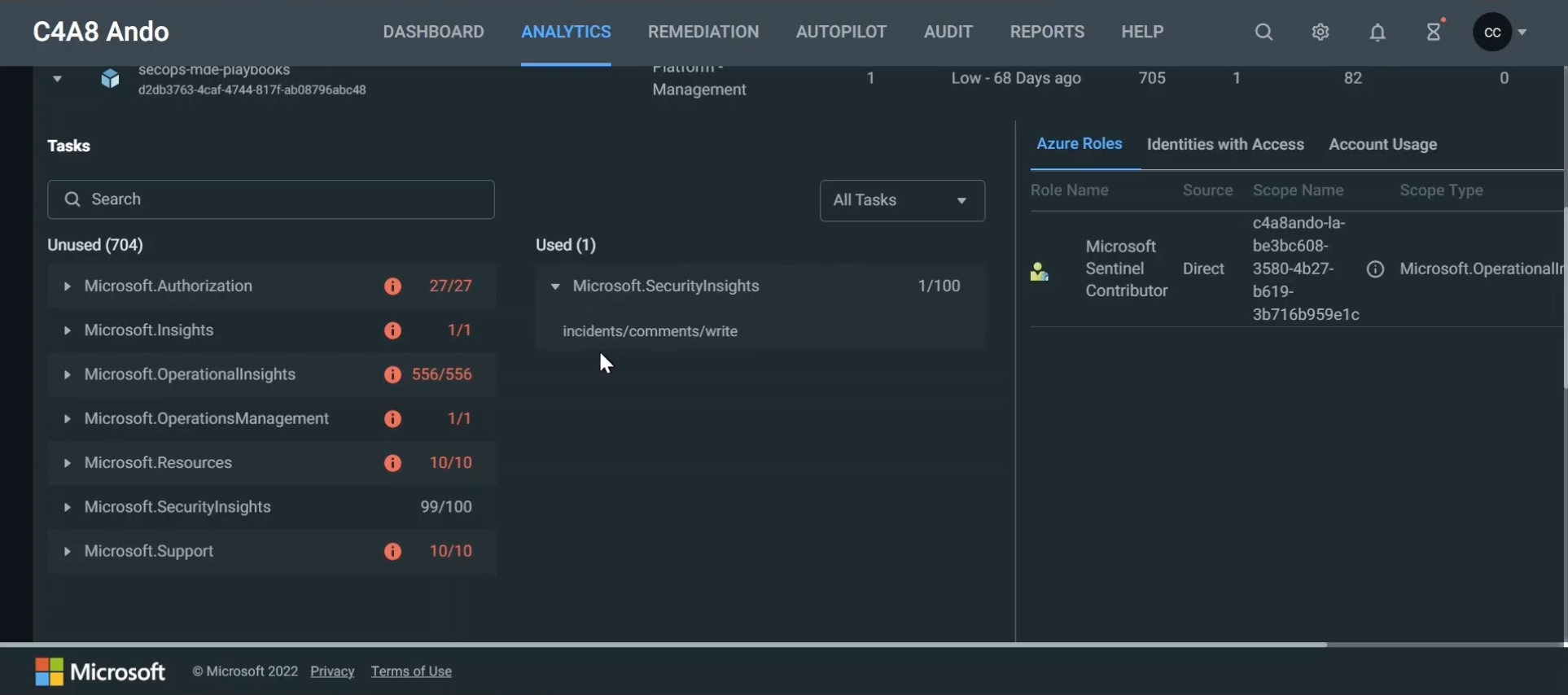Expand Microsoft.Insights unused tasks
The image size is (1568, 695).
click(67, 330)
